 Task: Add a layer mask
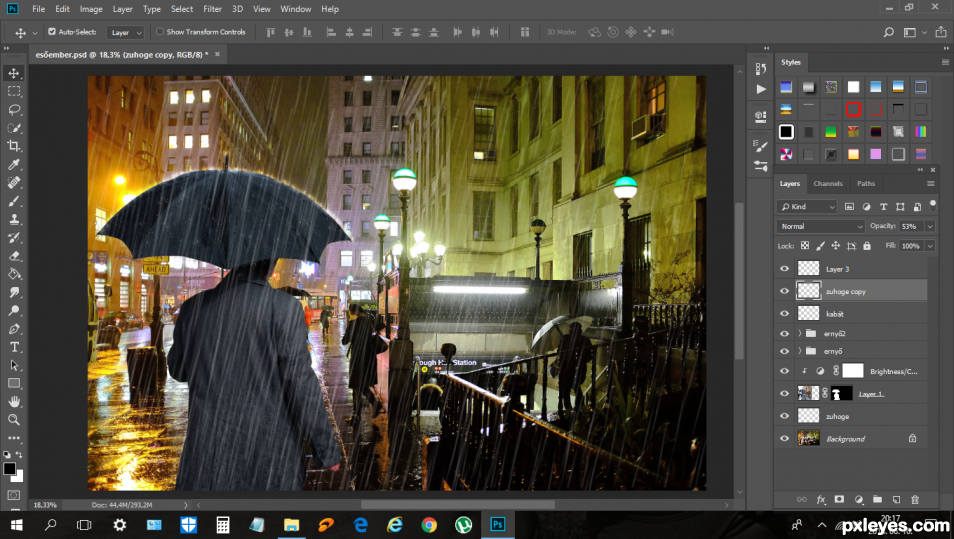(x=839, y=499)
